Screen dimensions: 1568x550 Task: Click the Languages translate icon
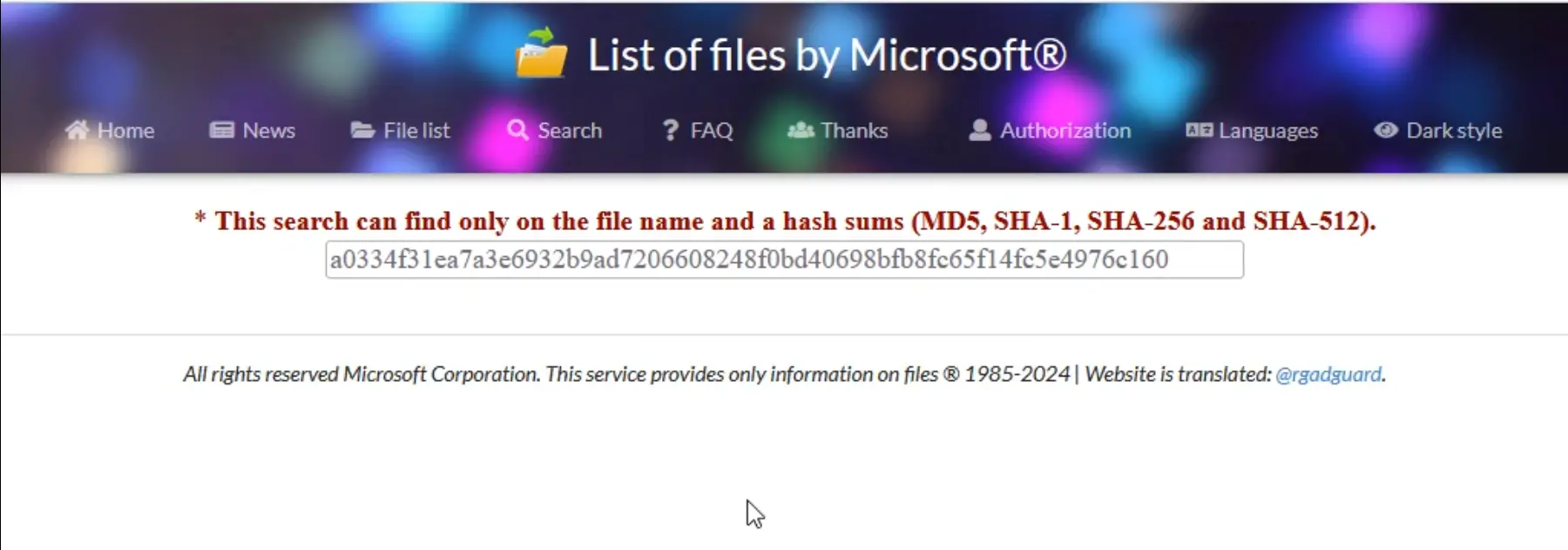click(x=1199, y=130)
